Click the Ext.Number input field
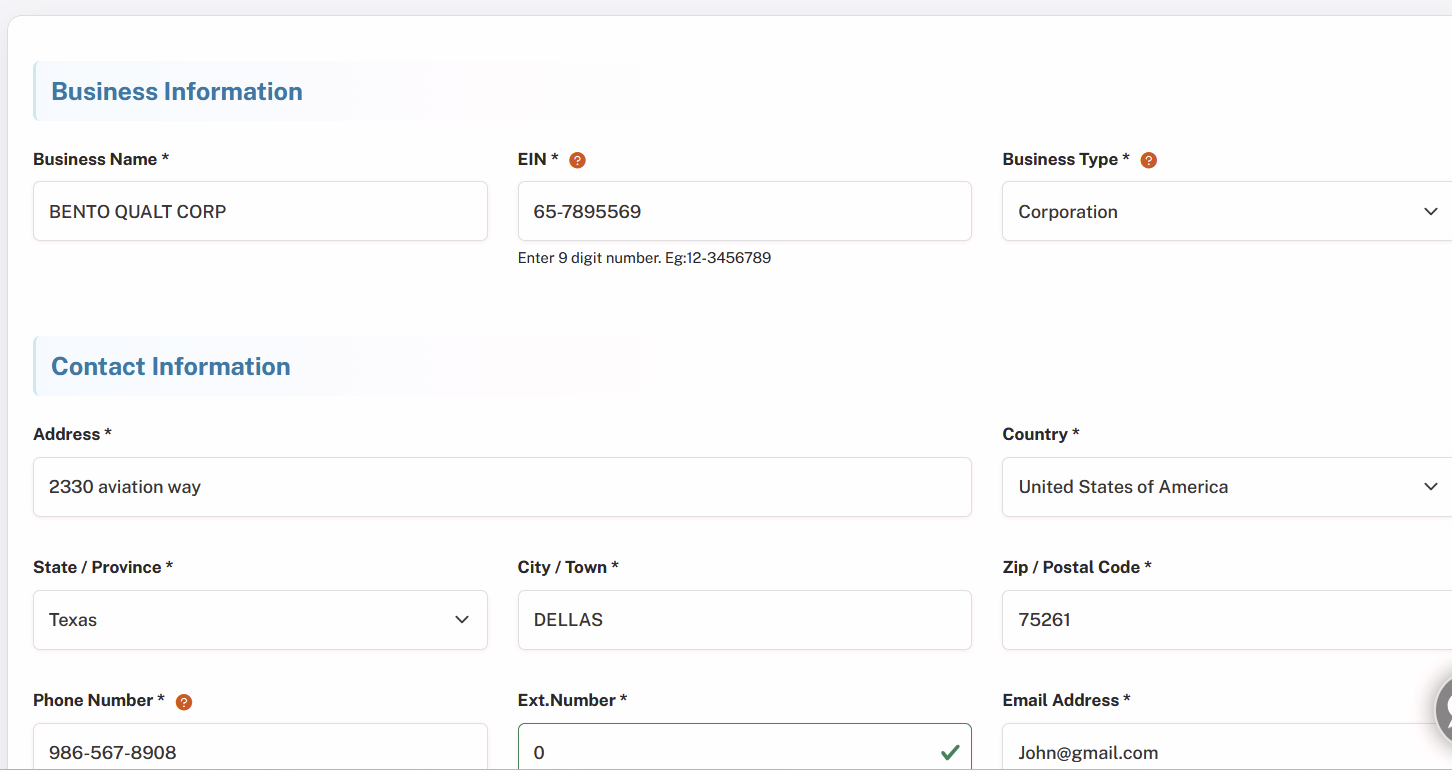The width and height of the screenshot is (1452, 771). (745, 747)
